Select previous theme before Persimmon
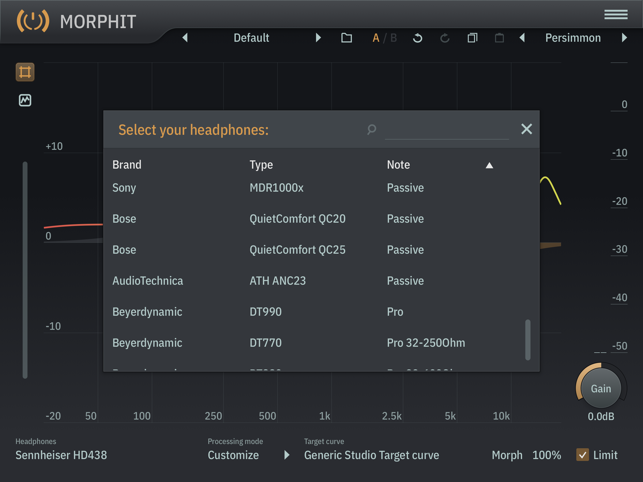Image resolution: width=643 pixels, height=482 pixels. (x=522, y=38)
